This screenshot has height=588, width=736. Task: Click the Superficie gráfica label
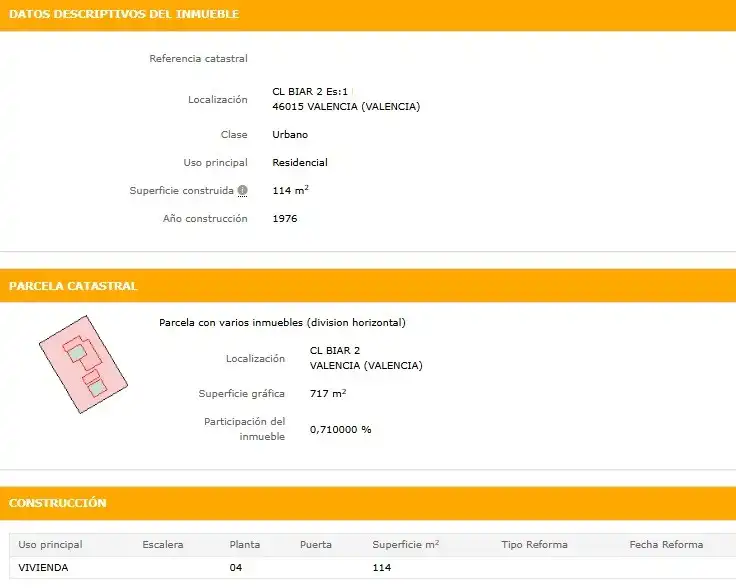pos(241,394)
